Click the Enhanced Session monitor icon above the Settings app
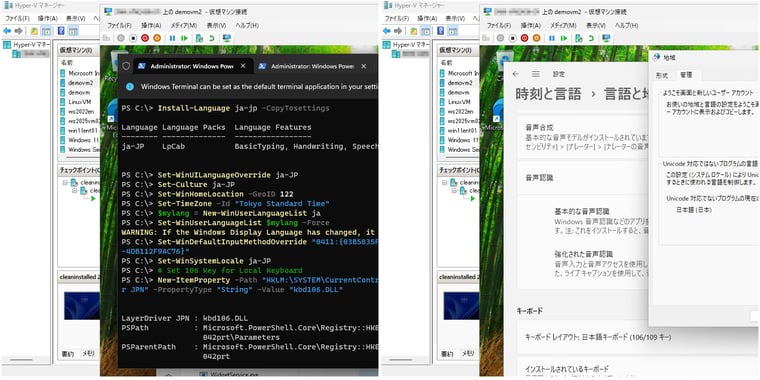This screenshot has height=380, width=760. (606, 38)
